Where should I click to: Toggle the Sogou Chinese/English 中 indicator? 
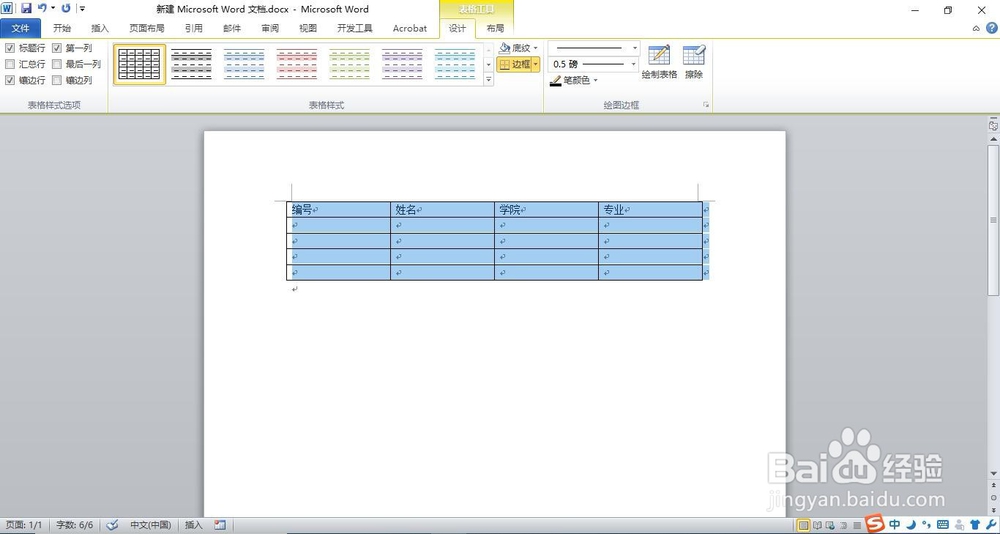895,524
